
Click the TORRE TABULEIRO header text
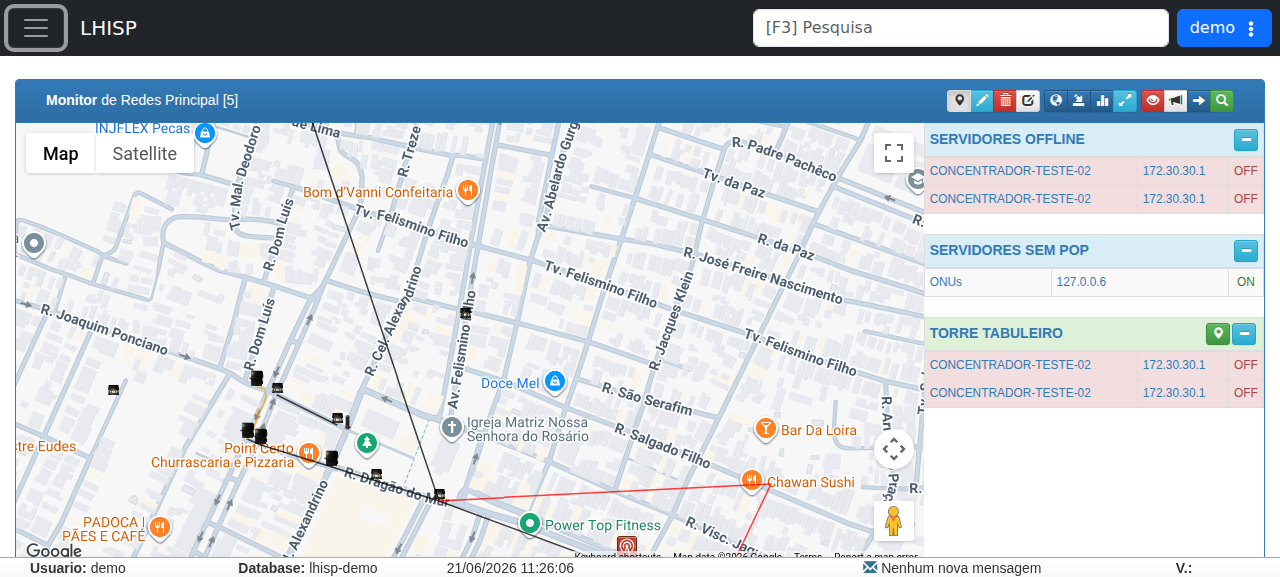(x=996, y=333)
